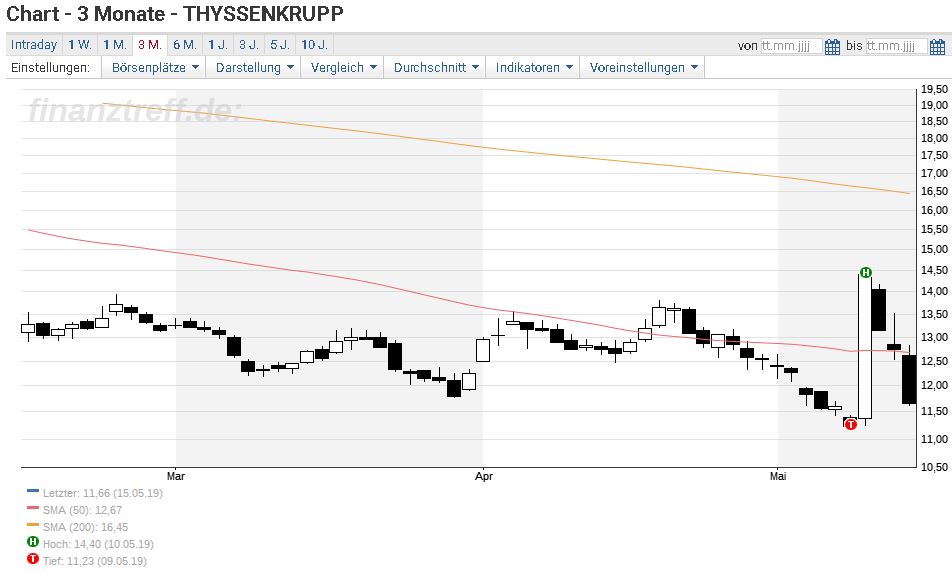The image size is (952, 573).
Task: Click 'Letzter: 11,66 (15.05.19)' legend text
Action: click(x=103, y=493)
